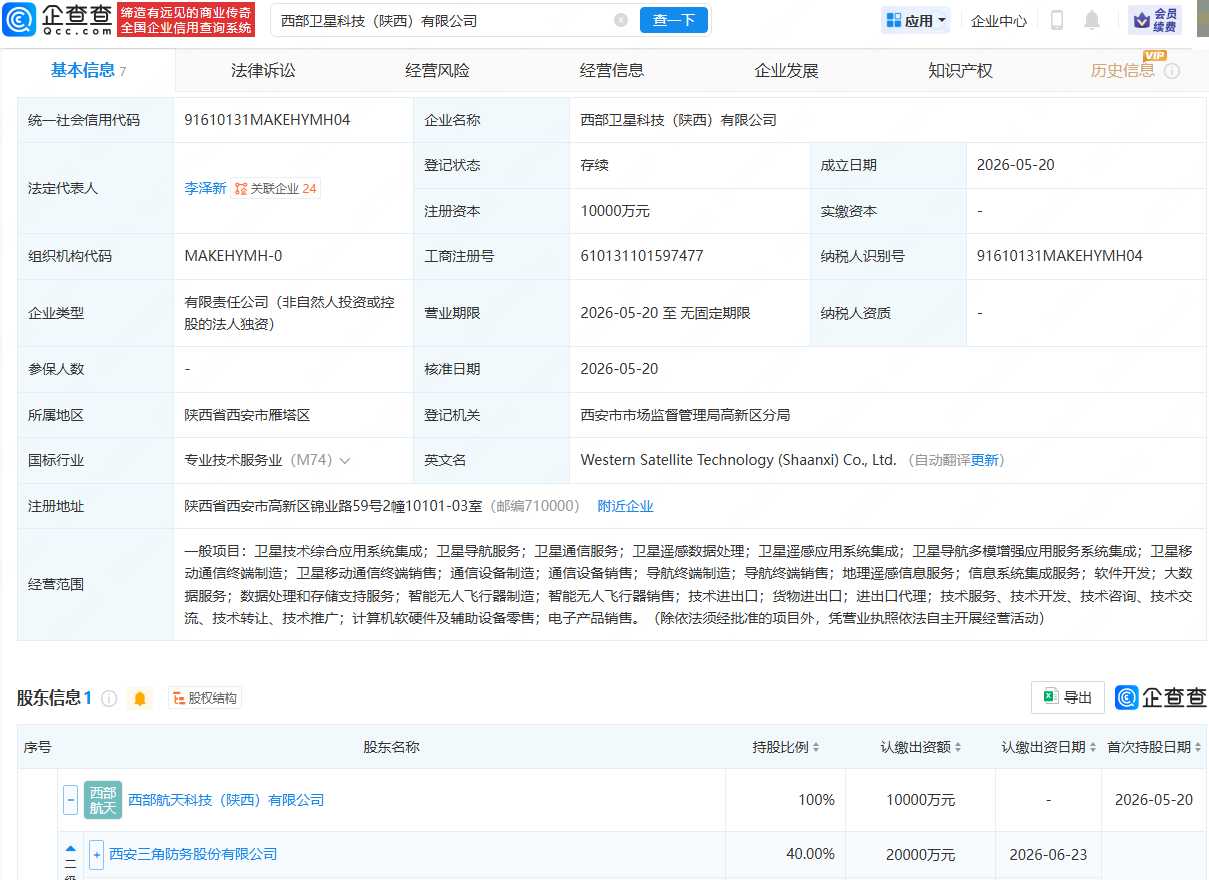Image resolution: width=1209 pixels, height=880 pixels.
Task: Open the 企业发展 tab
Action: (786, 70)
